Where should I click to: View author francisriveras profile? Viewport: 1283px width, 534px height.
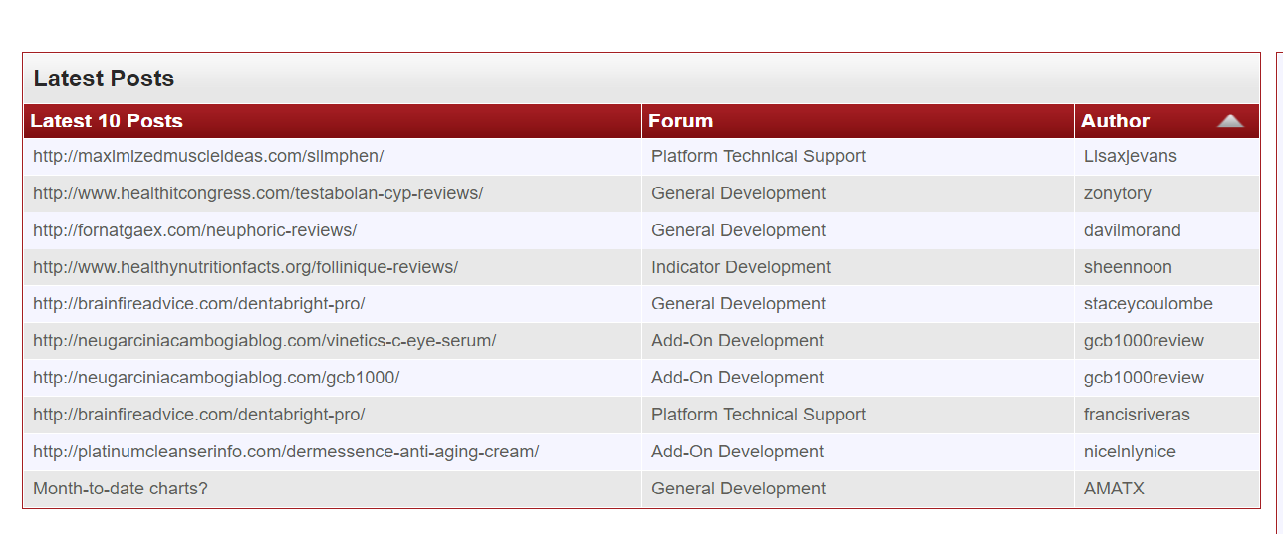pyautogui.click(x=1136, y=415)
